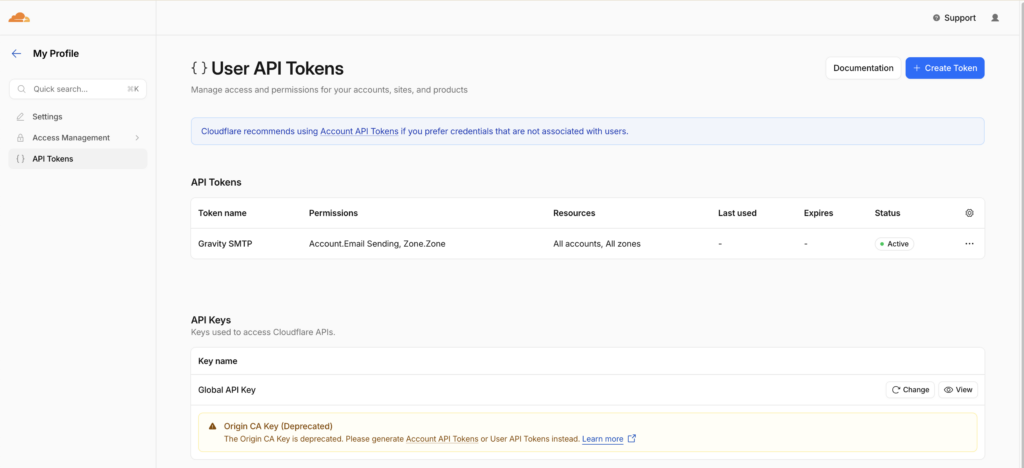The height and width of the screenshot is (468, 1024).
Task: Click the Origin CA Key (Deprecated) heading
Action: pyautogui.click(x=278, y=426)
